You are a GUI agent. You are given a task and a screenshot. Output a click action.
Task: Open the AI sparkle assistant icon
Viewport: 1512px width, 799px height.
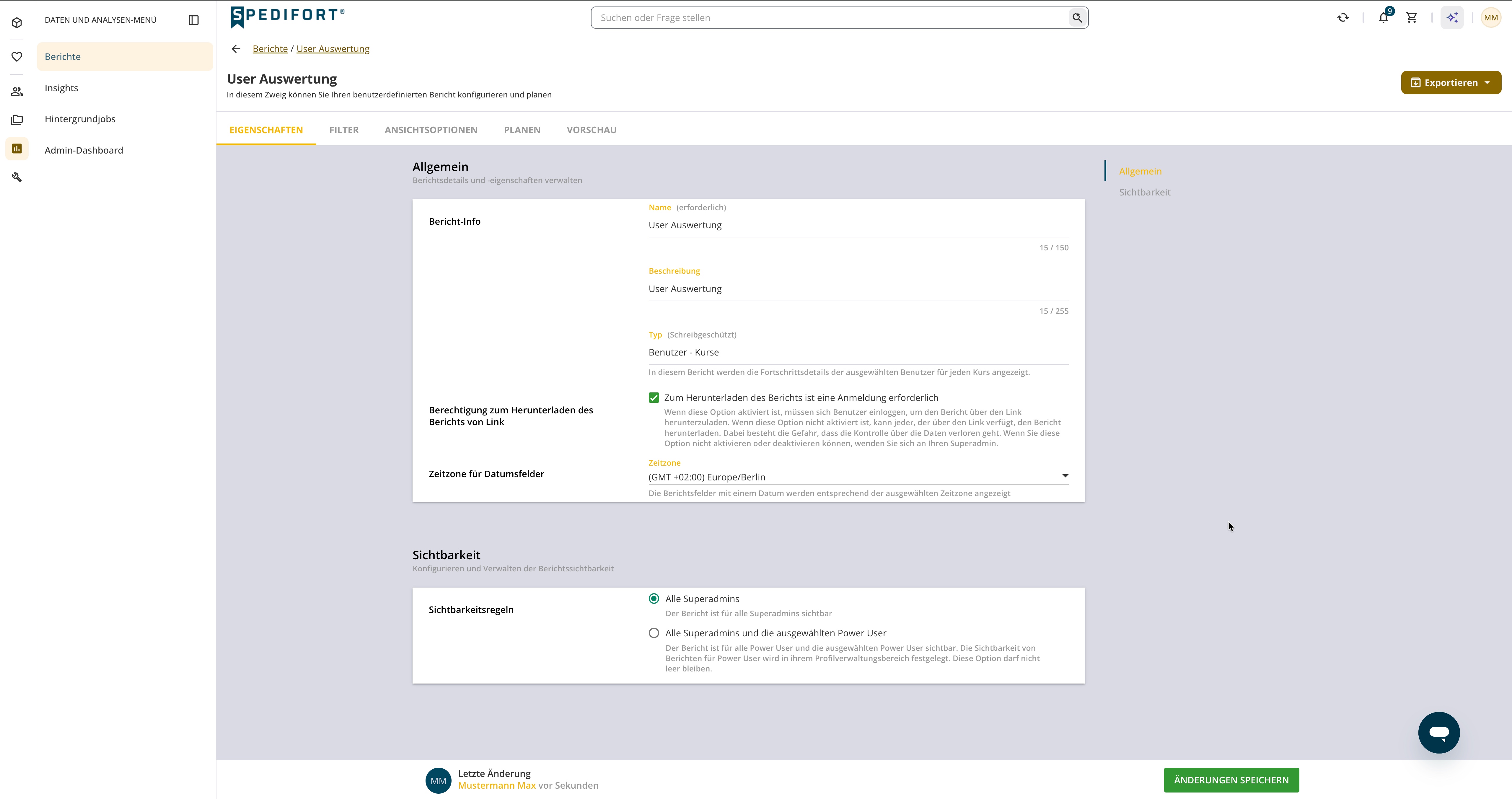tap(1452, 18)
